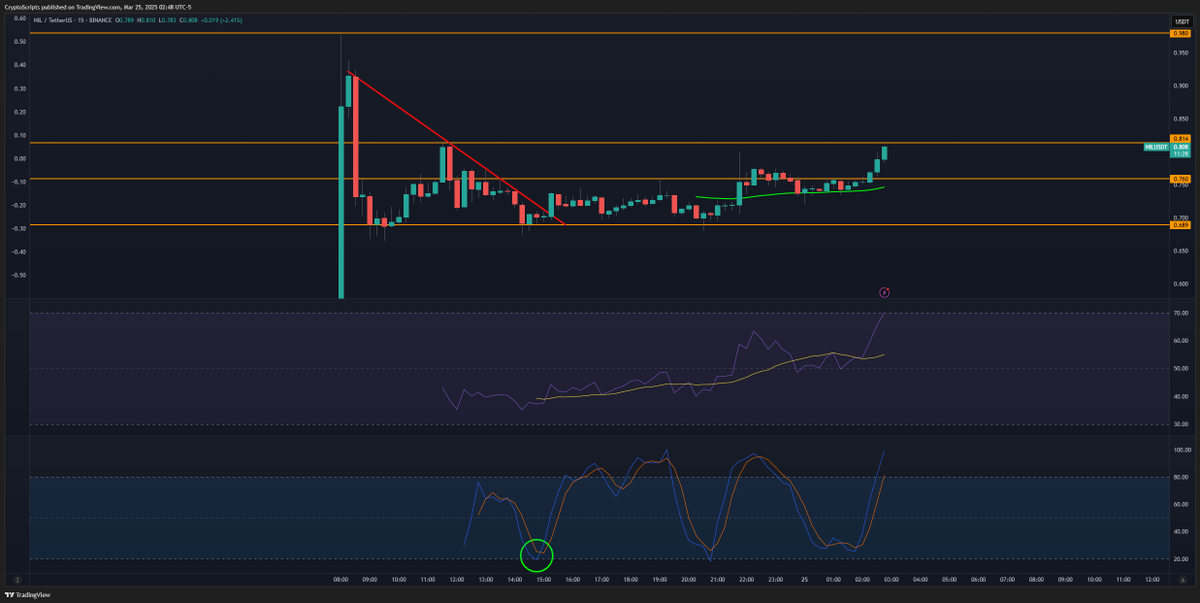Click the 0.00 value on left scale
1200x603 pixels.
click(20, 158)
